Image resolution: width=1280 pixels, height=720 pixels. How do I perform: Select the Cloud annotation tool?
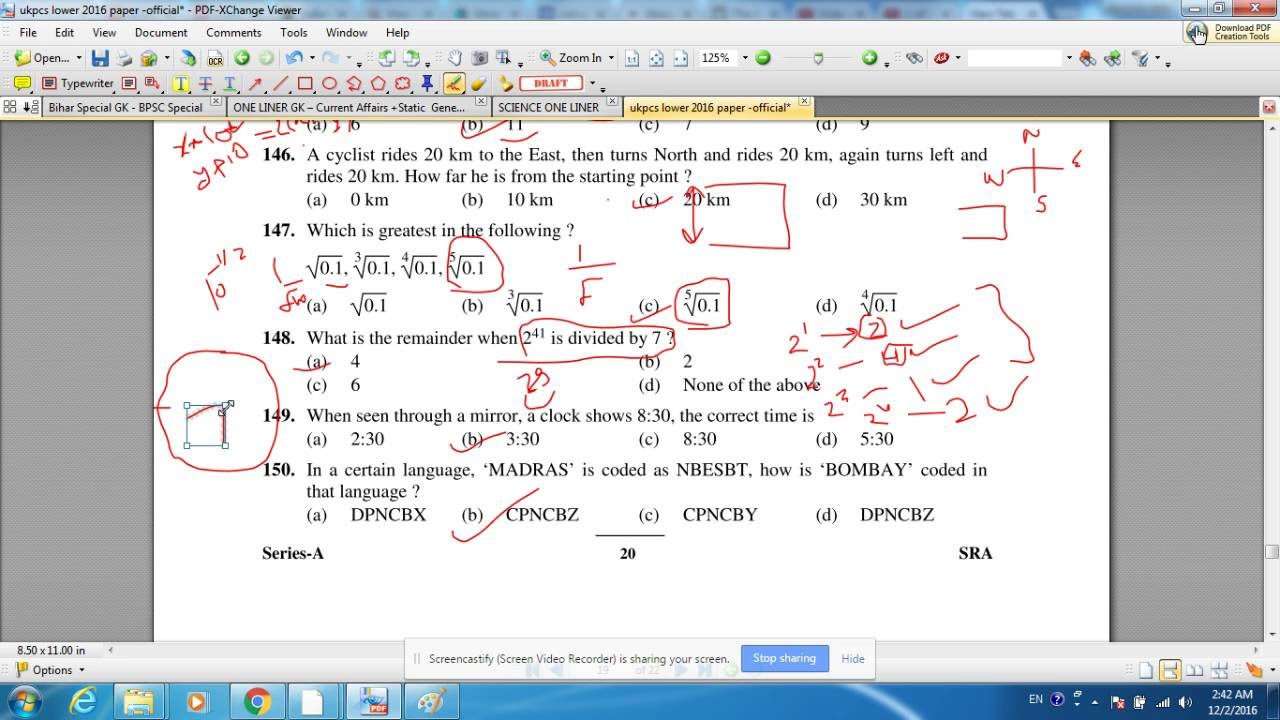pyautogui.click(x=403, y=83)
